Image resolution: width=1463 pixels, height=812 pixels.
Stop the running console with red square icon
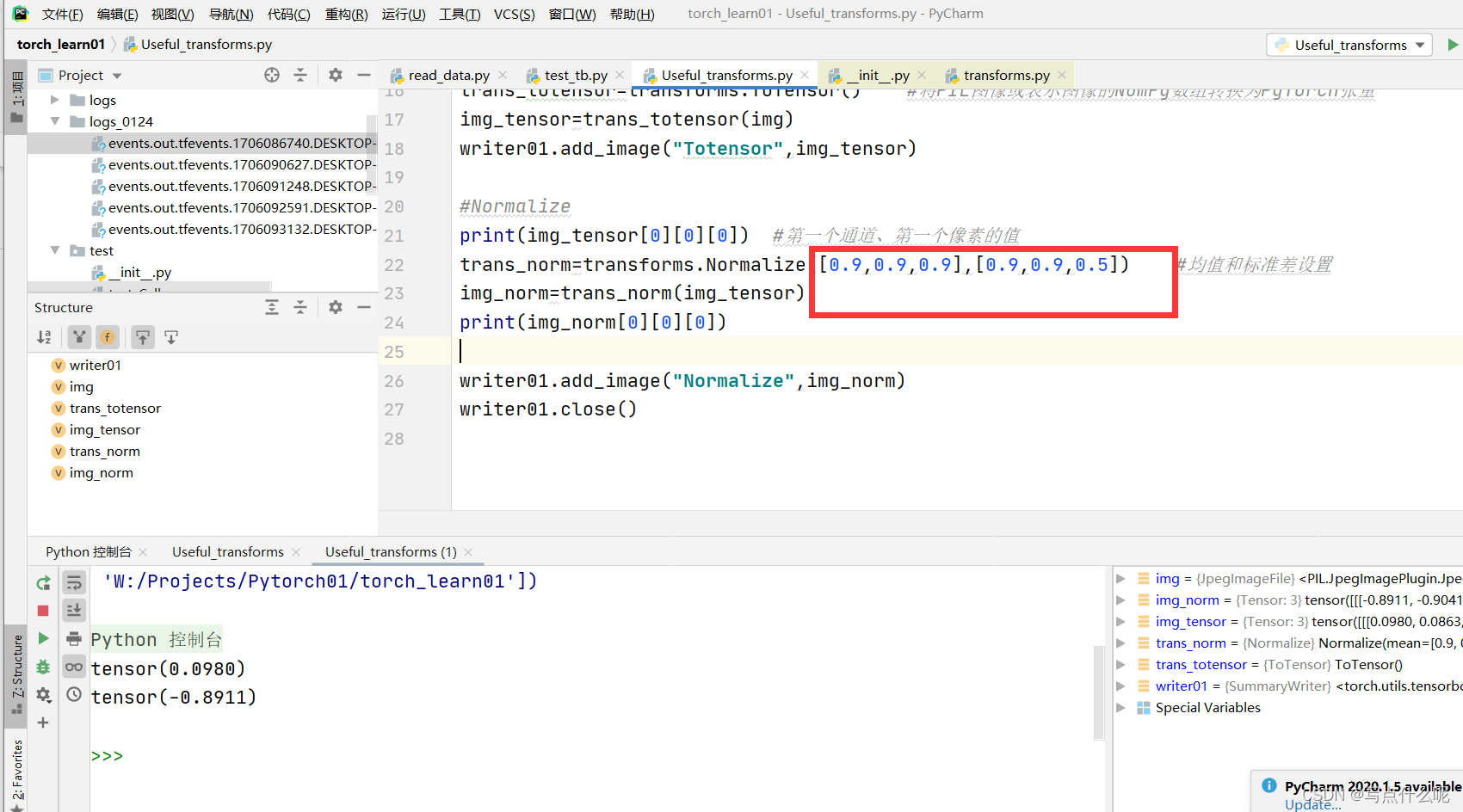click(x=43, y=610)
